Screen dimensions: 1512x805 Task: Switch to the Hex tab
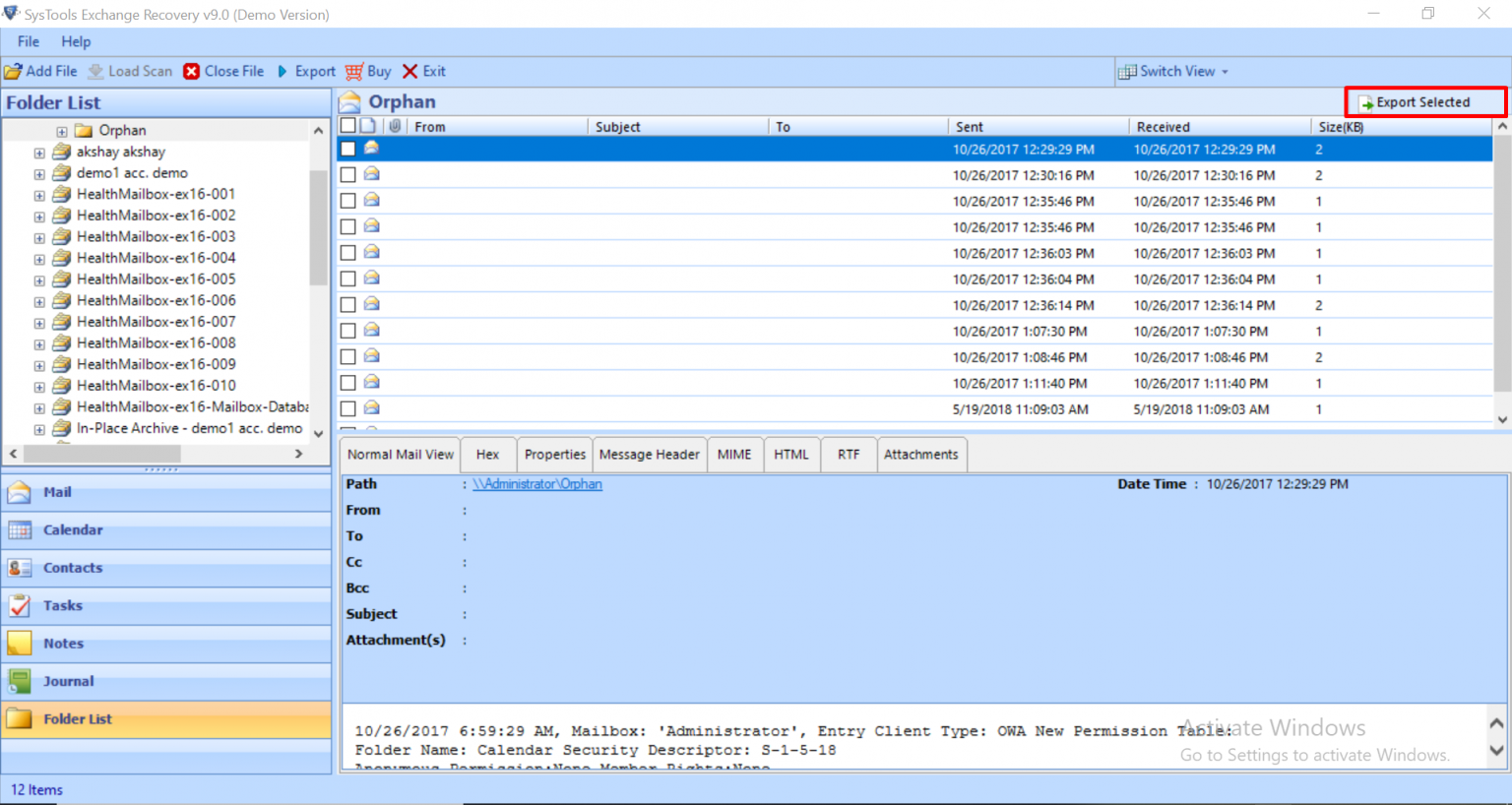click(487, 455)
